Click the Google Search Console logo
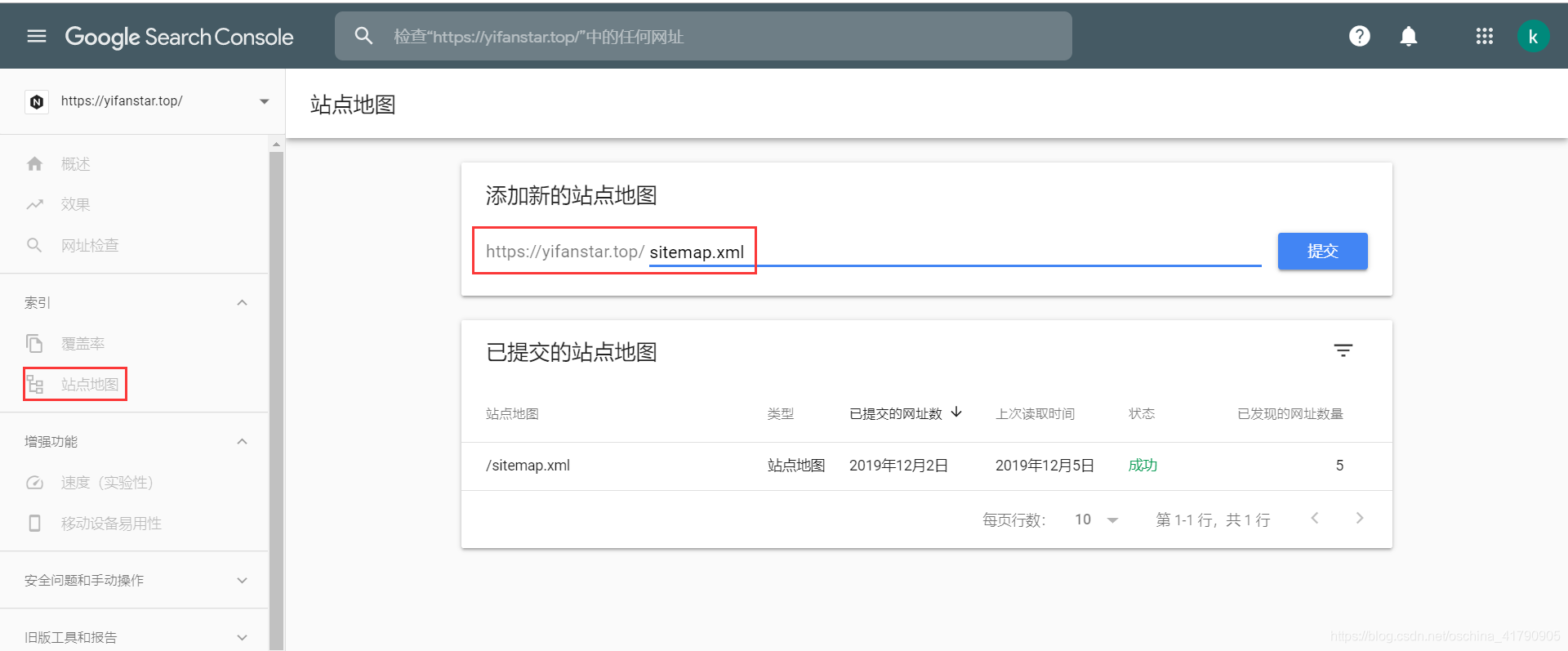The image size is (1568, 651). point(179,37)
